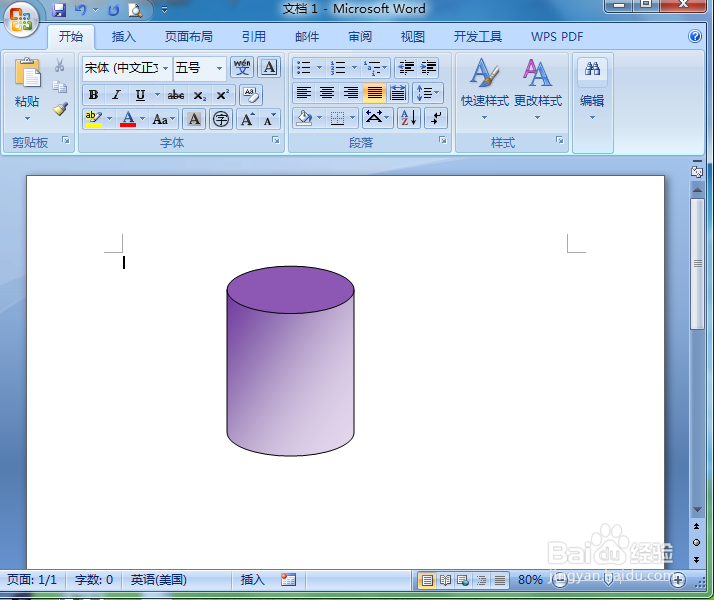This screenshot has height=600, width=714.
Task: Click 字数: 0 in status bar
Action: (93, 580)
